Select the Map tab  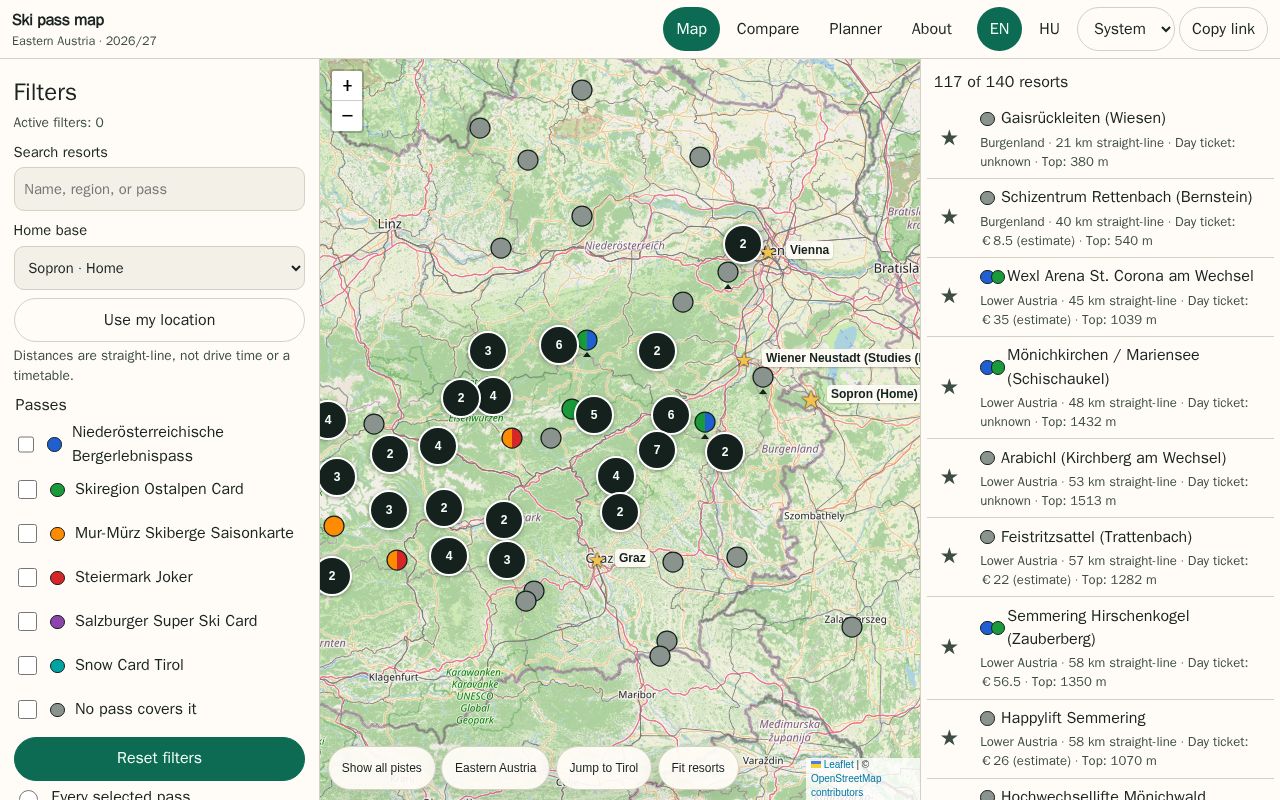coord(691,29)
